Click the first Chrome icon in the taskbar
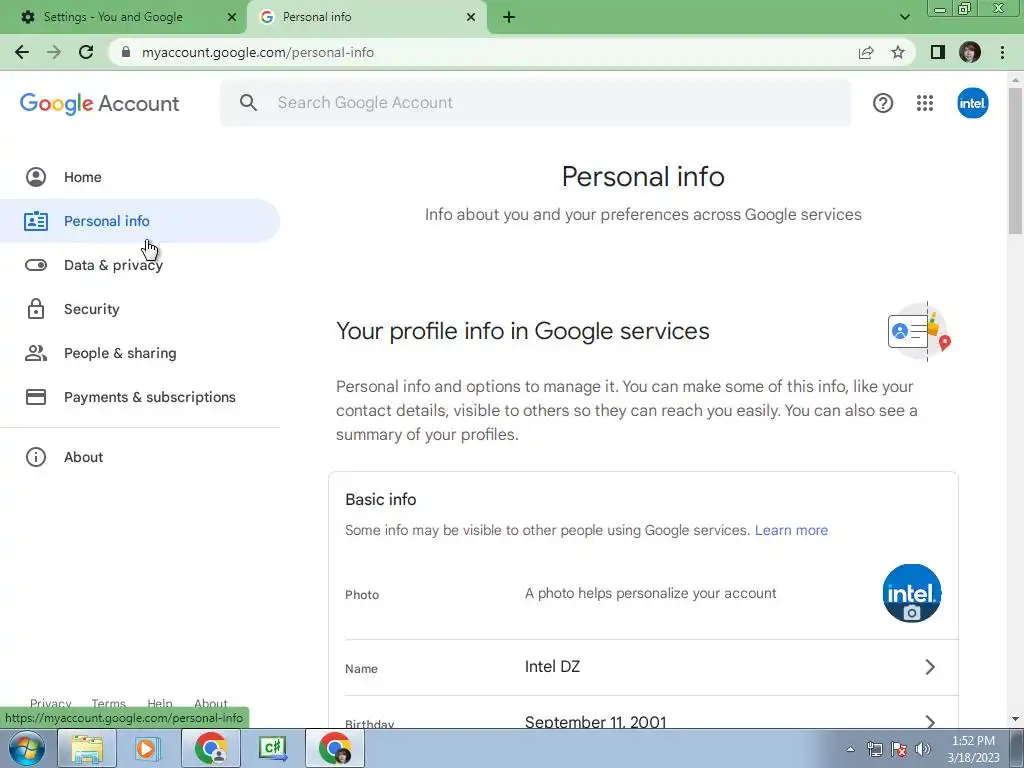Image resolution: width=1024 pixels, height=768 pixels. pyautogui.click(x=210, y=748)
